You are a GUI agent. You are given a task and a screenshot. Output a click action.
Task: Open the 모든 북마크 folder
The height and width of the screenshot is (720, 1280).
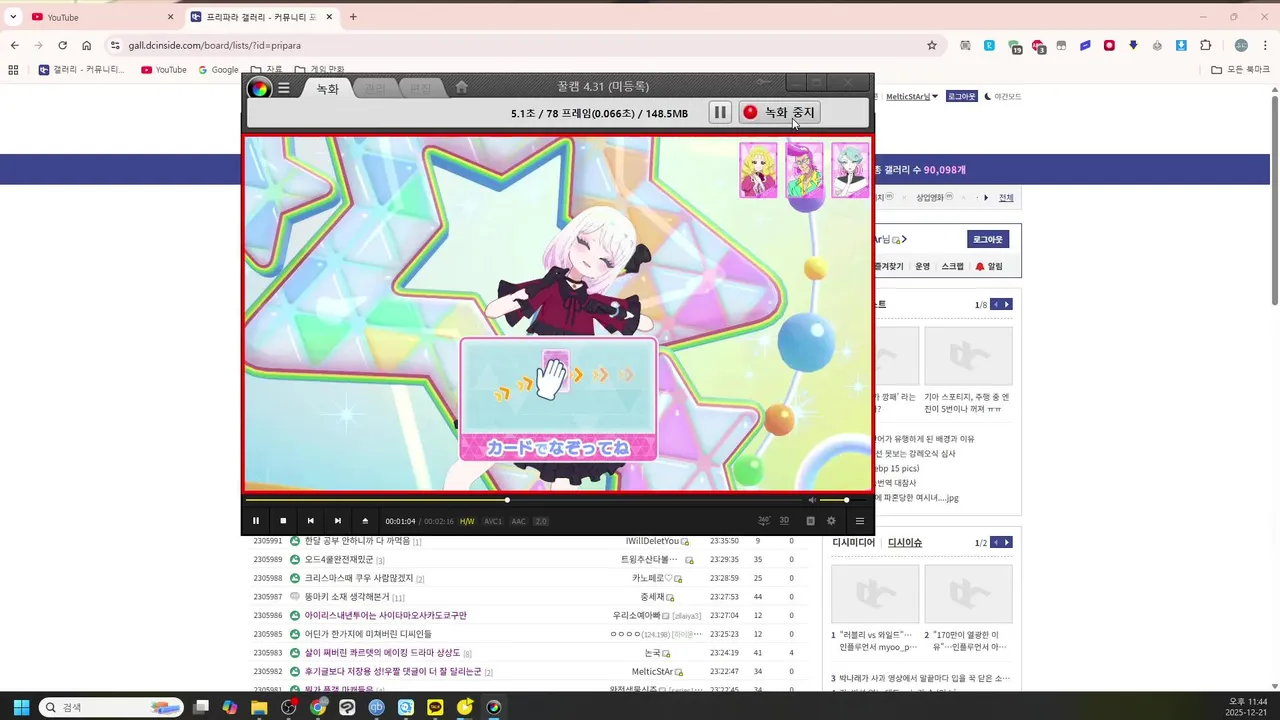click(x=1240, y=70)
